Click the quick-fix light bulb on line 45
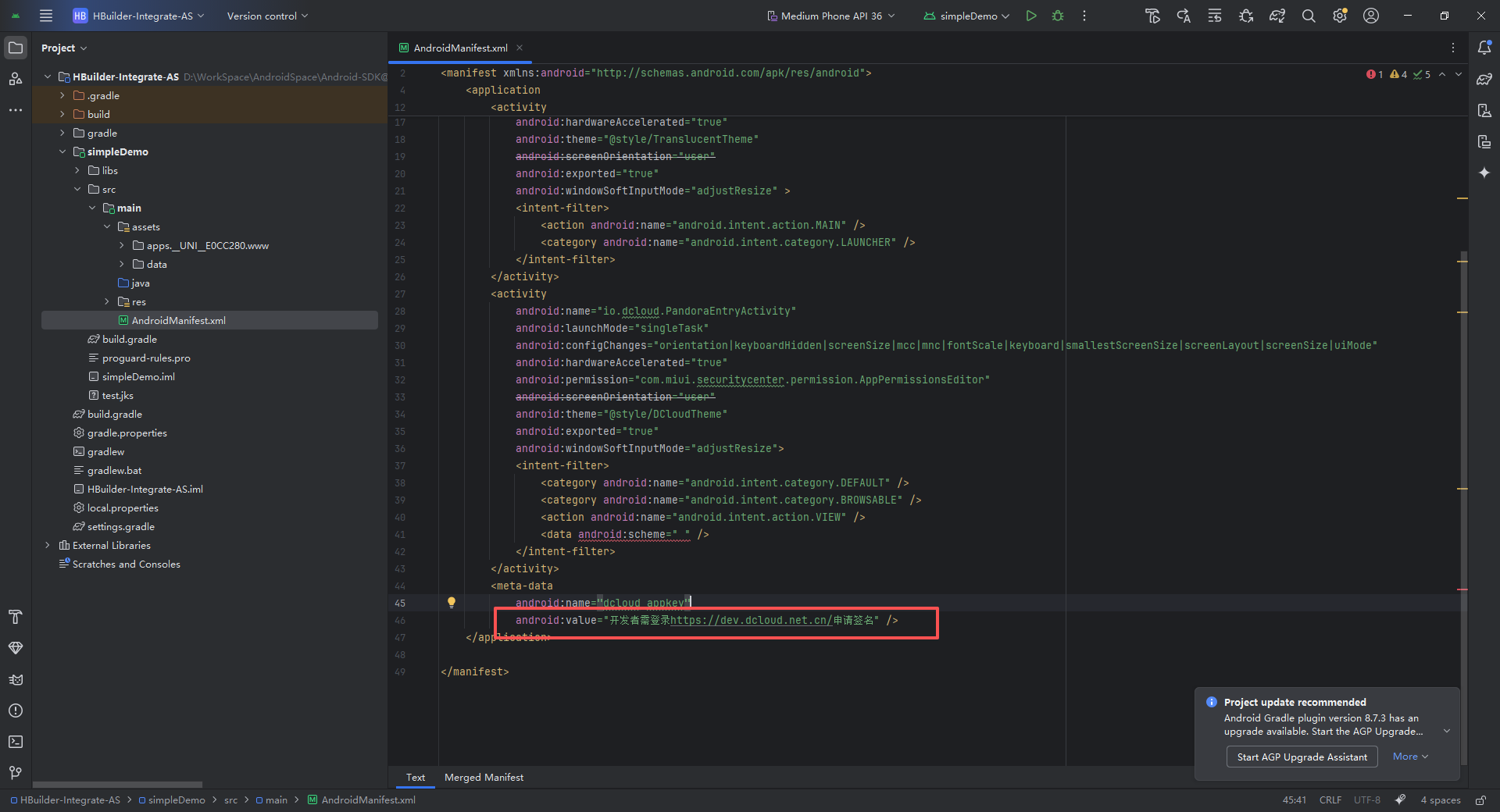The height and width of the screenshot is (812, 1500). click(x=451, y=603)
